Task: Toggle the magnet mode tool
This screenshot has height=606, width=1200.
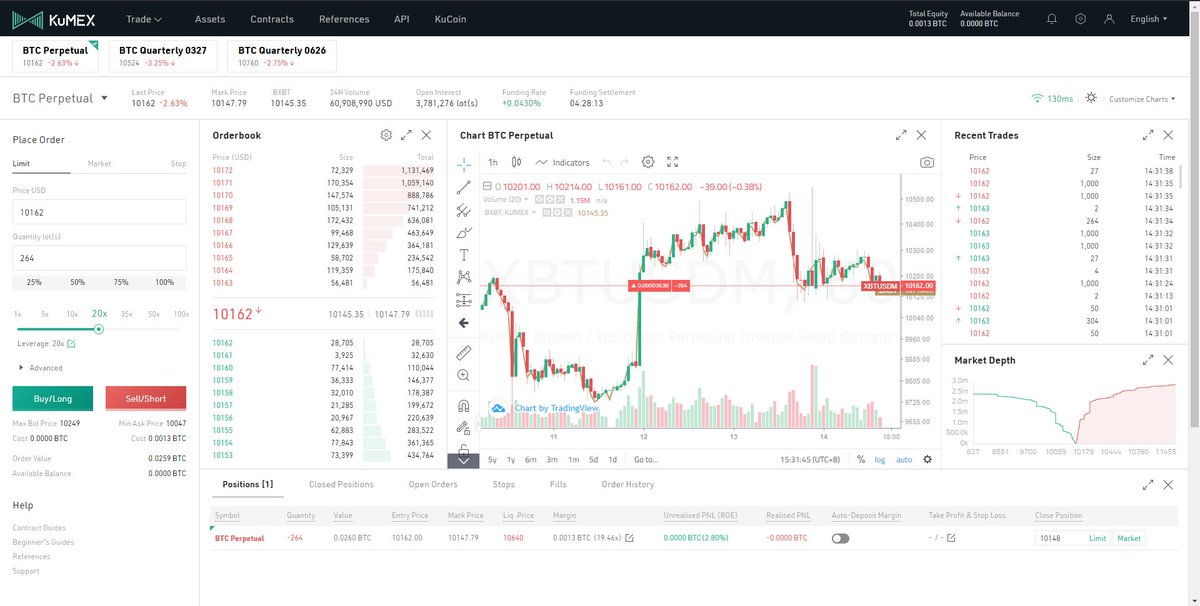Action: [463, 406]
